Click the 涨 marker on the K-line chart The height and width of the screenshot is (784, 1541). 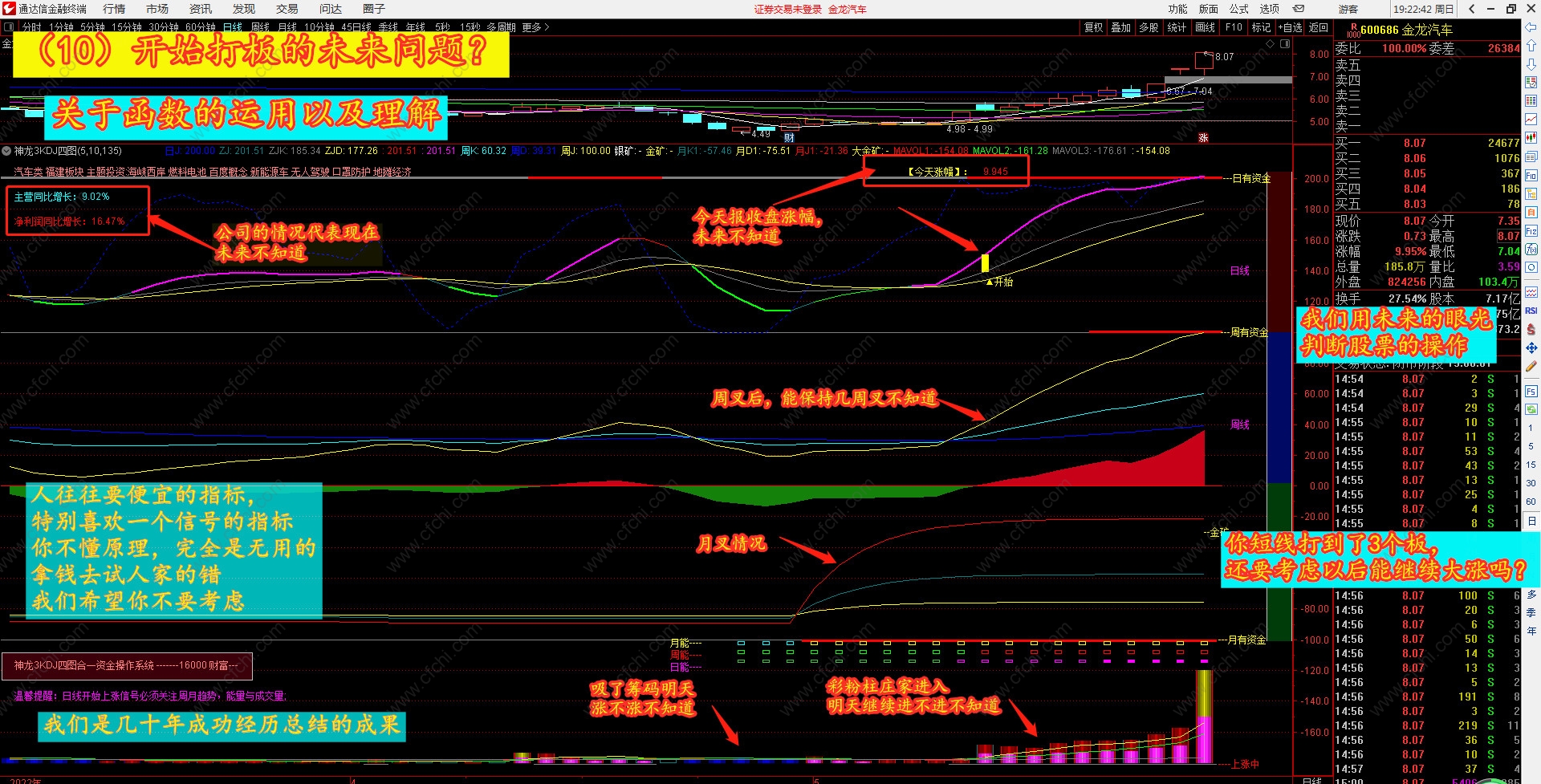point(1203,137)
